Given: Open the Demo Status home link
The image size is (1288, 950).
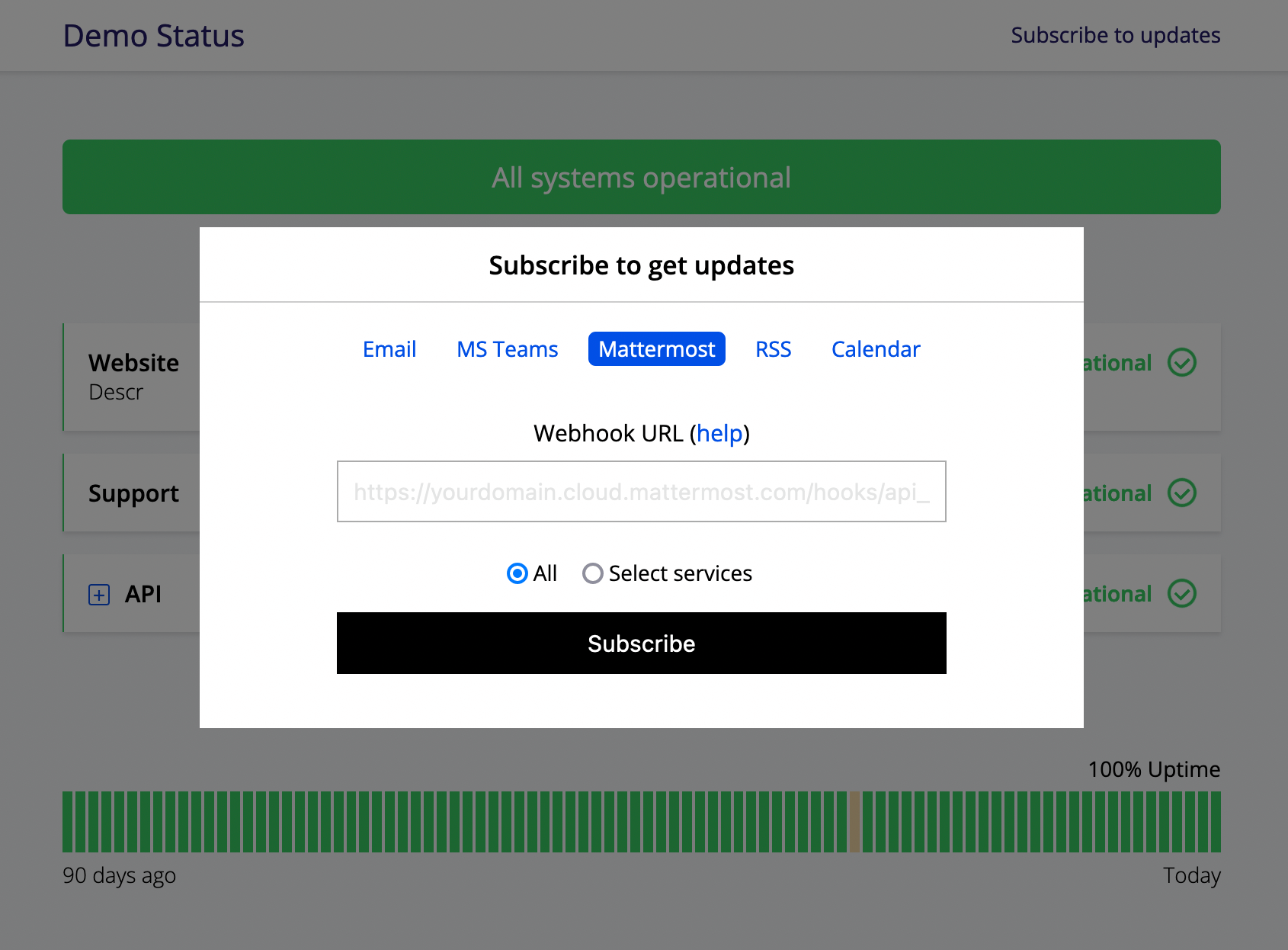Looking at the screenshot, I should pyautogui.click(x=154, y=36).
